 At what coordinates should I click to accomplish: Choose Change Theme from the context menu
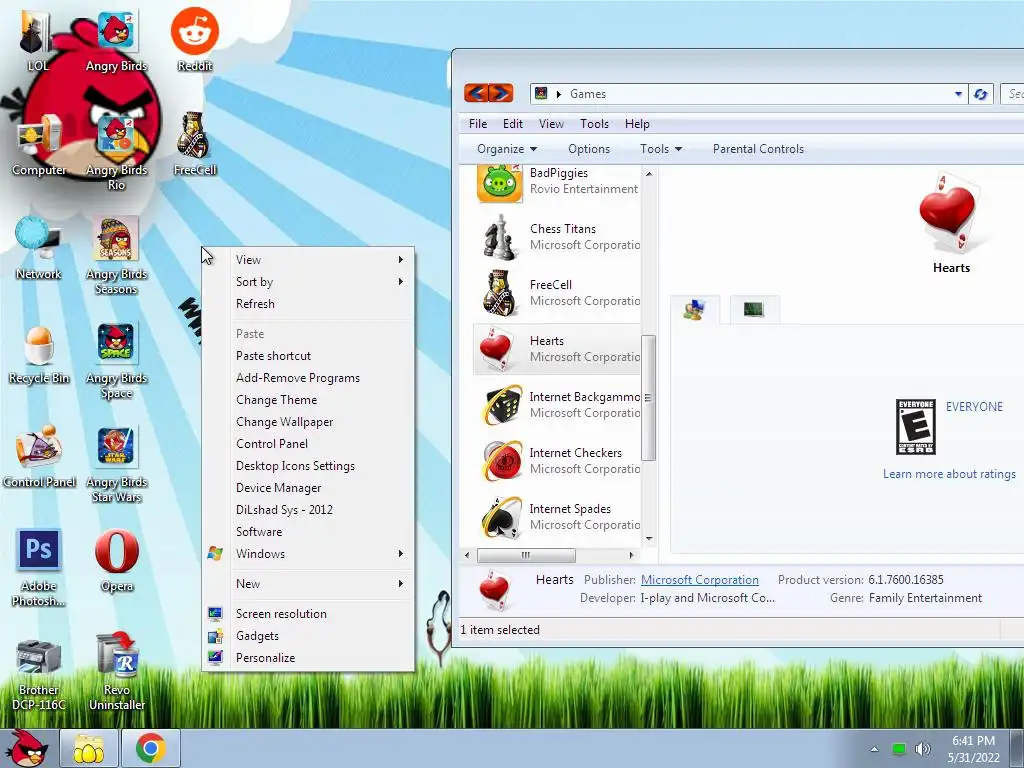coord(308,400)
